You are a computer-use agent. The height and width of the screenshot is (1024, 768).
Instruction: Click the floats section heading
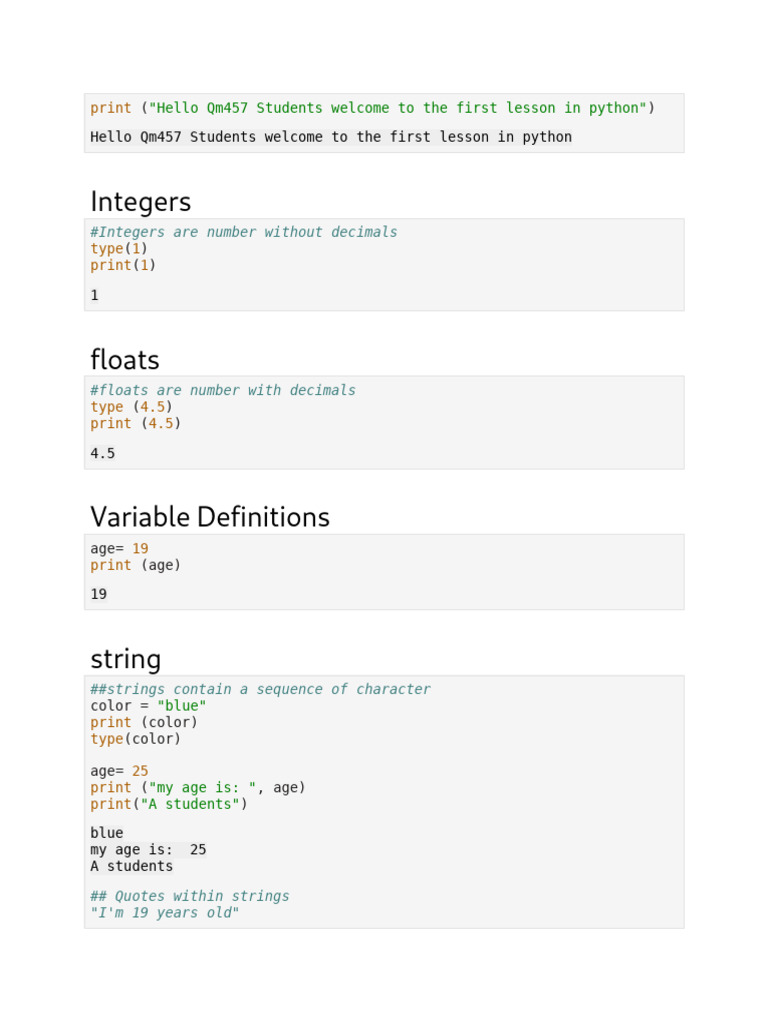[125, 360]
